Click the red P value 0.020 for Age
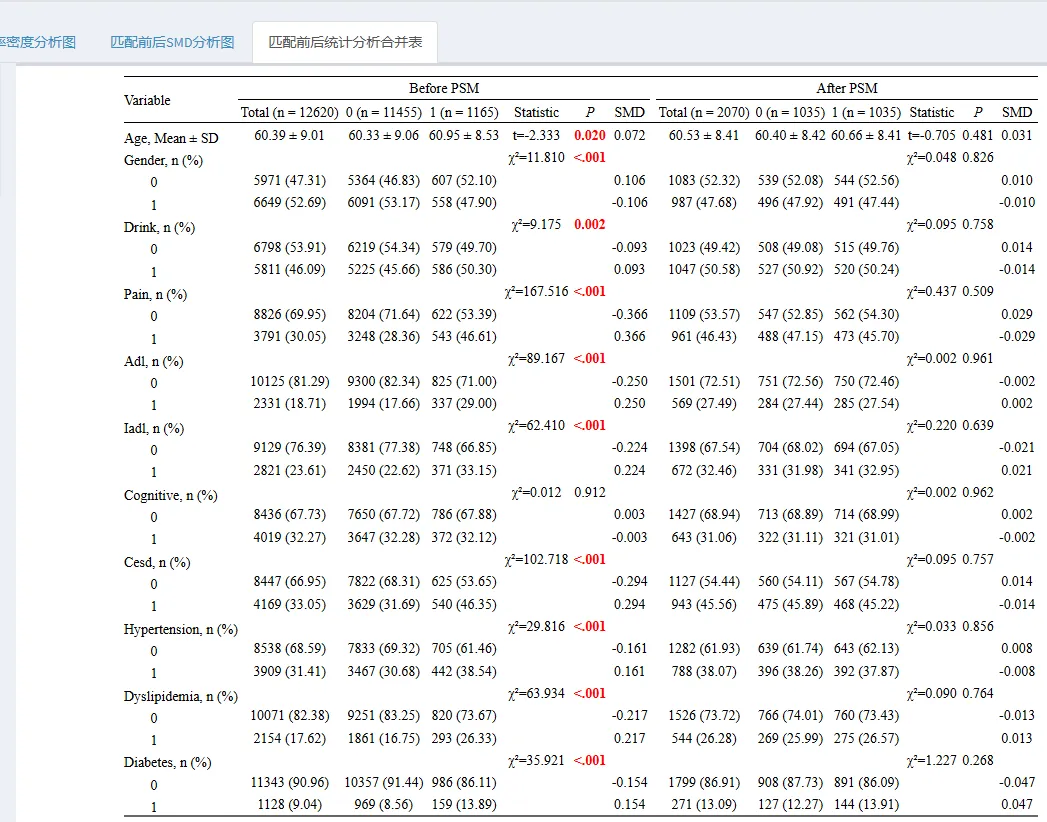This screenshot has width=1047, height=822. [590, 136]
